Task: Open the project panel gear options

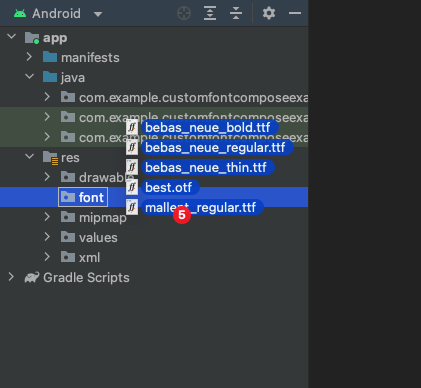Action: click(x=269, y=14)
